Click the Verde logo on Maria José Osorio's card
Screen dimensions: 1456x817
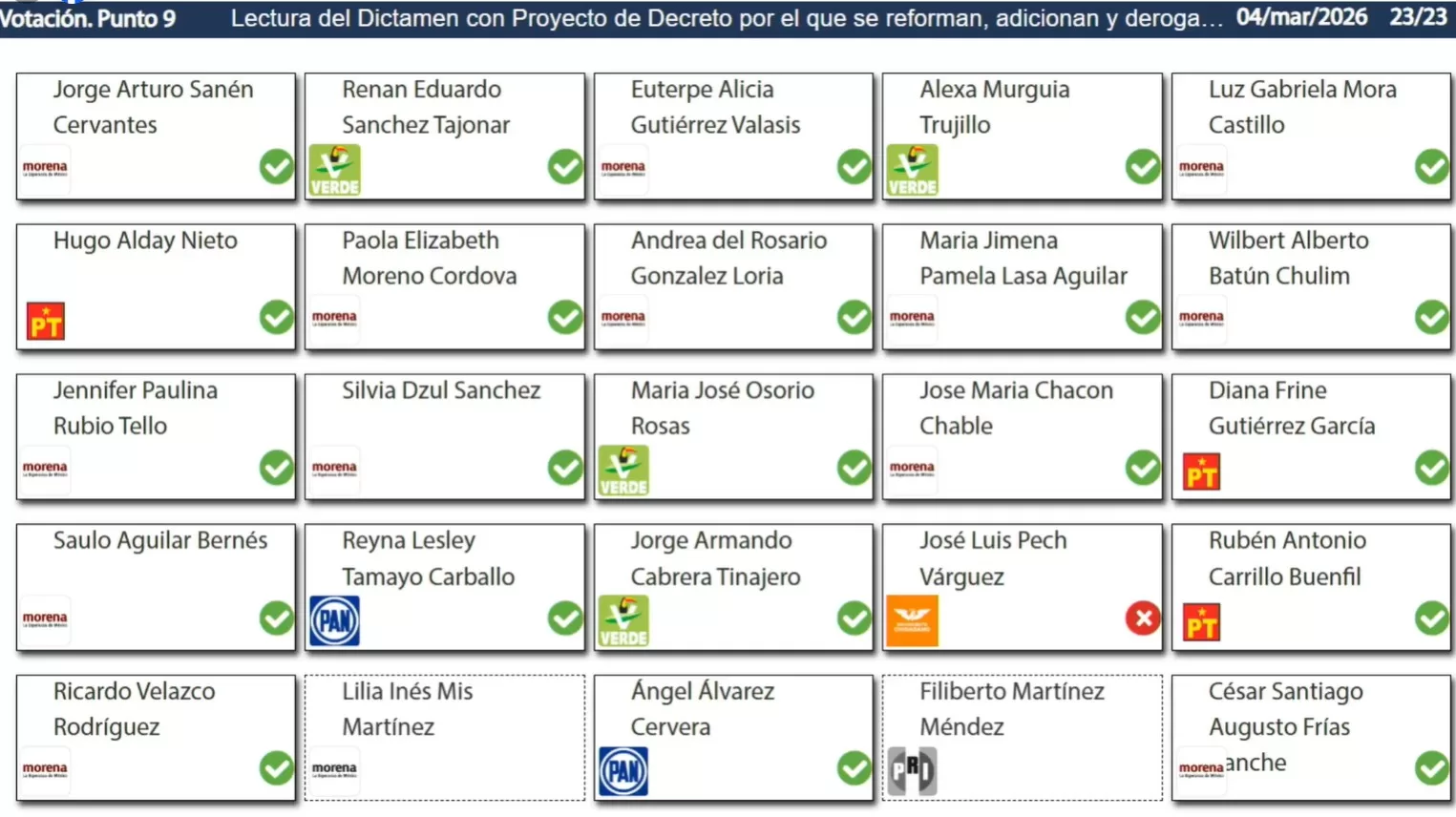[x=623, y=471]
